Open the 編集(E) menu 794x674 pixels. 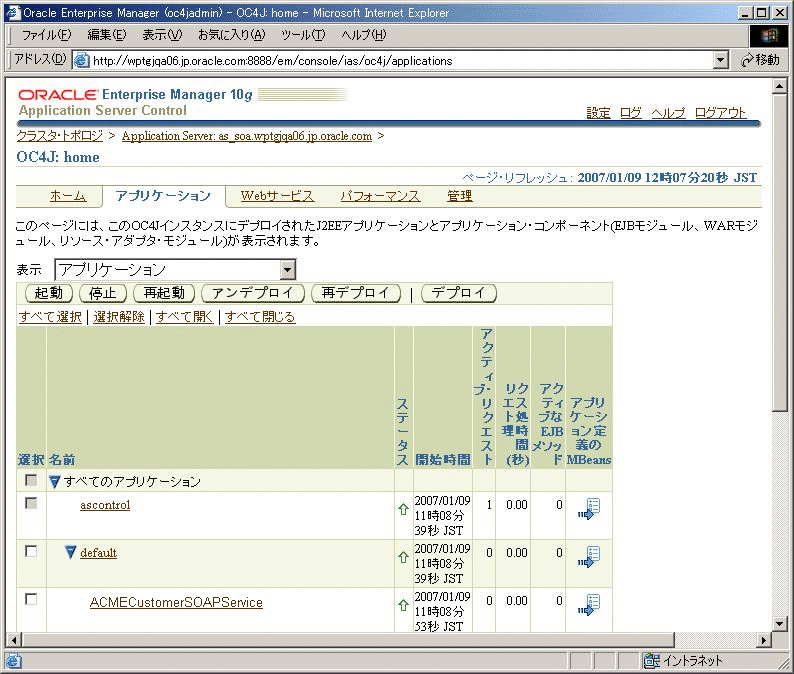point(107,35)
